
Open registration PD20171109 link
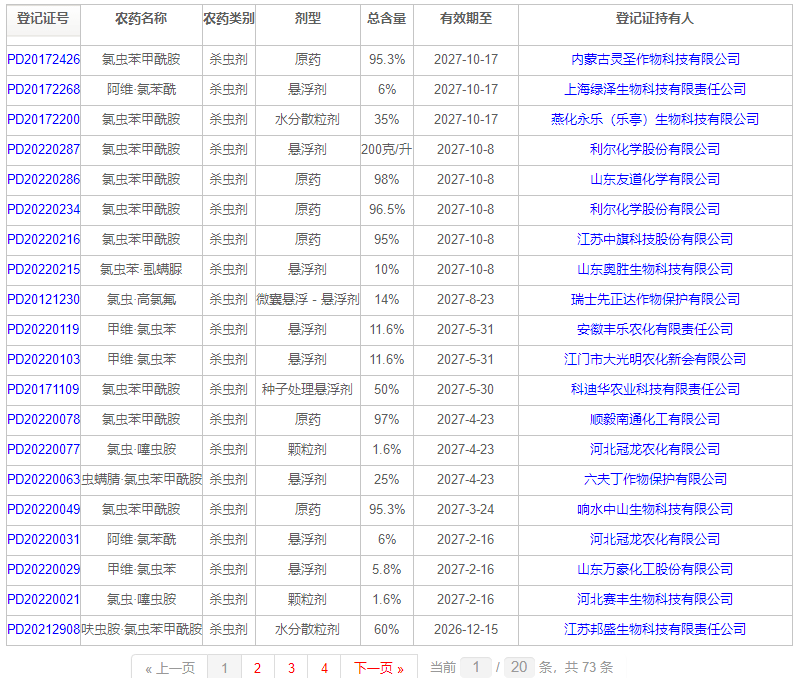[x=44, y=390]
